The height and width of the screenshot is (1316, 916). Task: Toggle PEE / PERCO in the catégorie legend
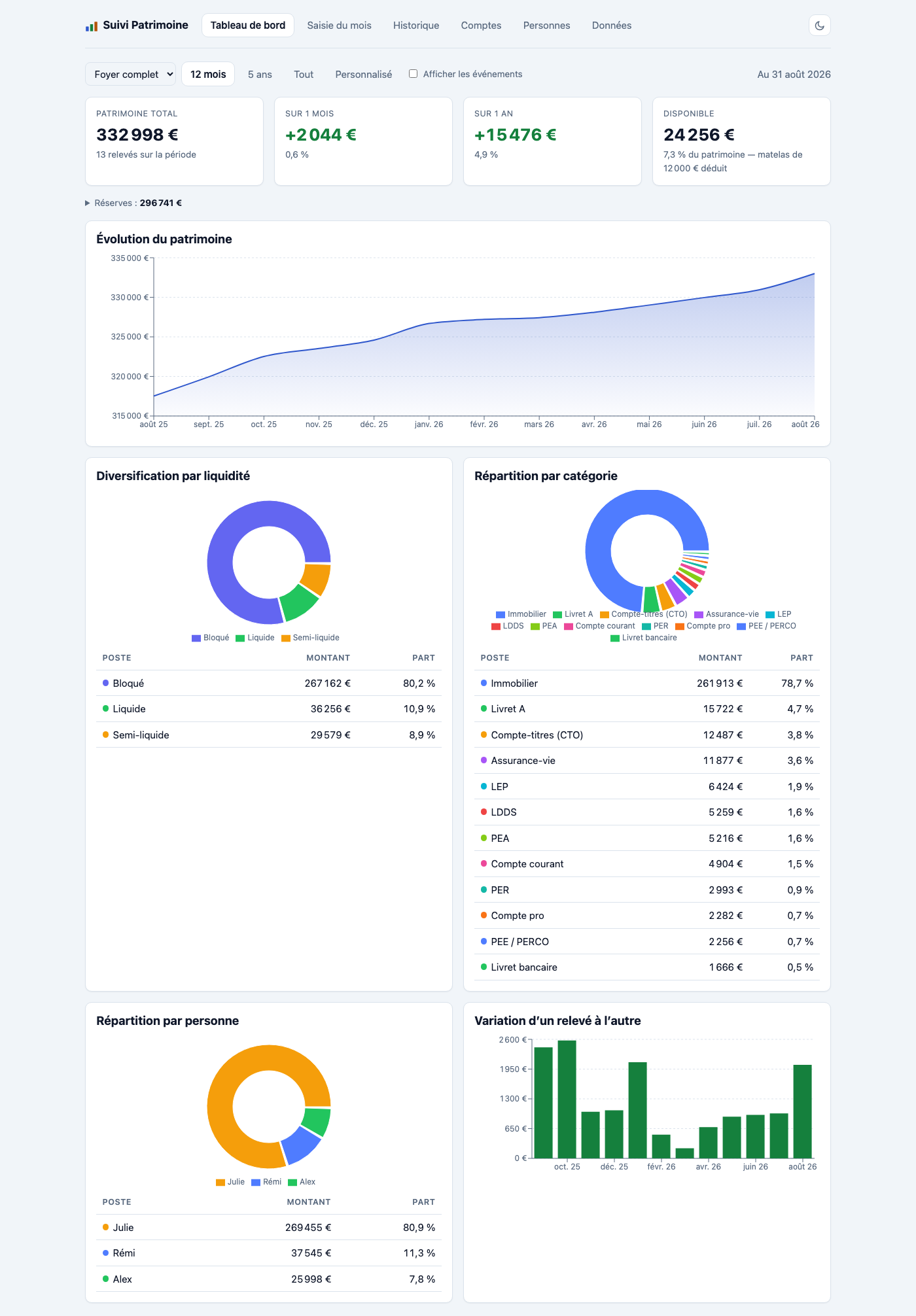pyautogui.click(x=767, y=626)
